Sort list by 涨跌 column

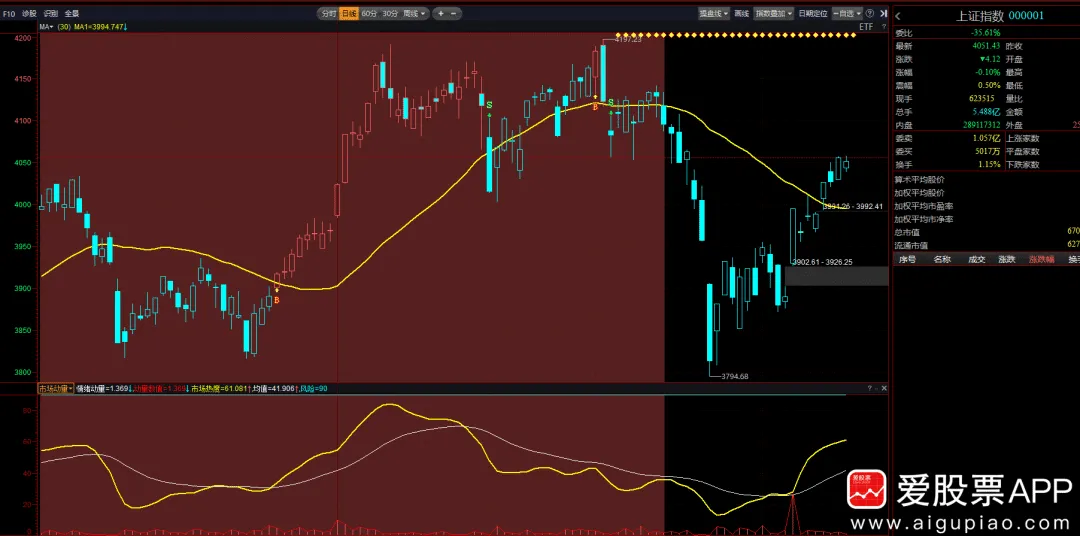pyautogui.click(x=1007, y=259)
